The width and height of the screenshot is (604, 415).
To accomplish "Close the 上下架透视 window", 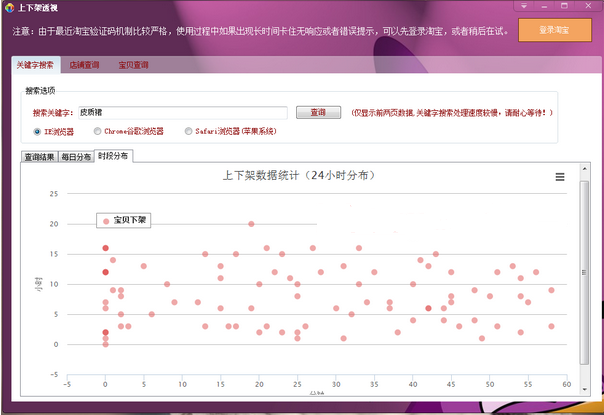I will [588, 6].
